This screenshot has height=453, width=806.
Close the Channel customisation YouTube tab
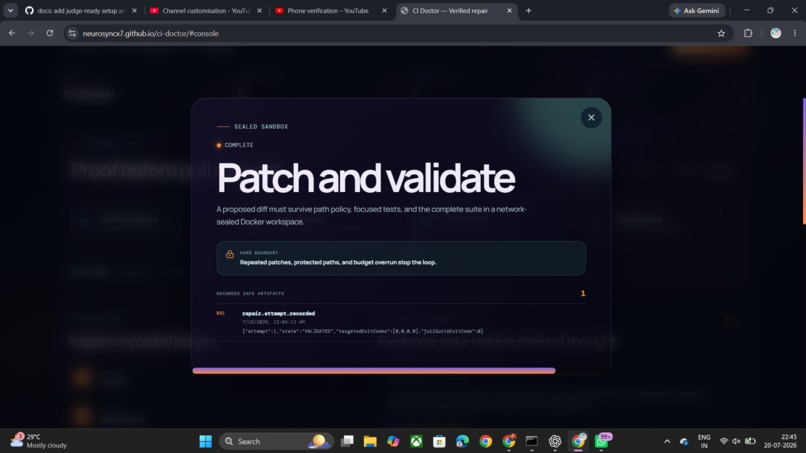pos(260,10)
